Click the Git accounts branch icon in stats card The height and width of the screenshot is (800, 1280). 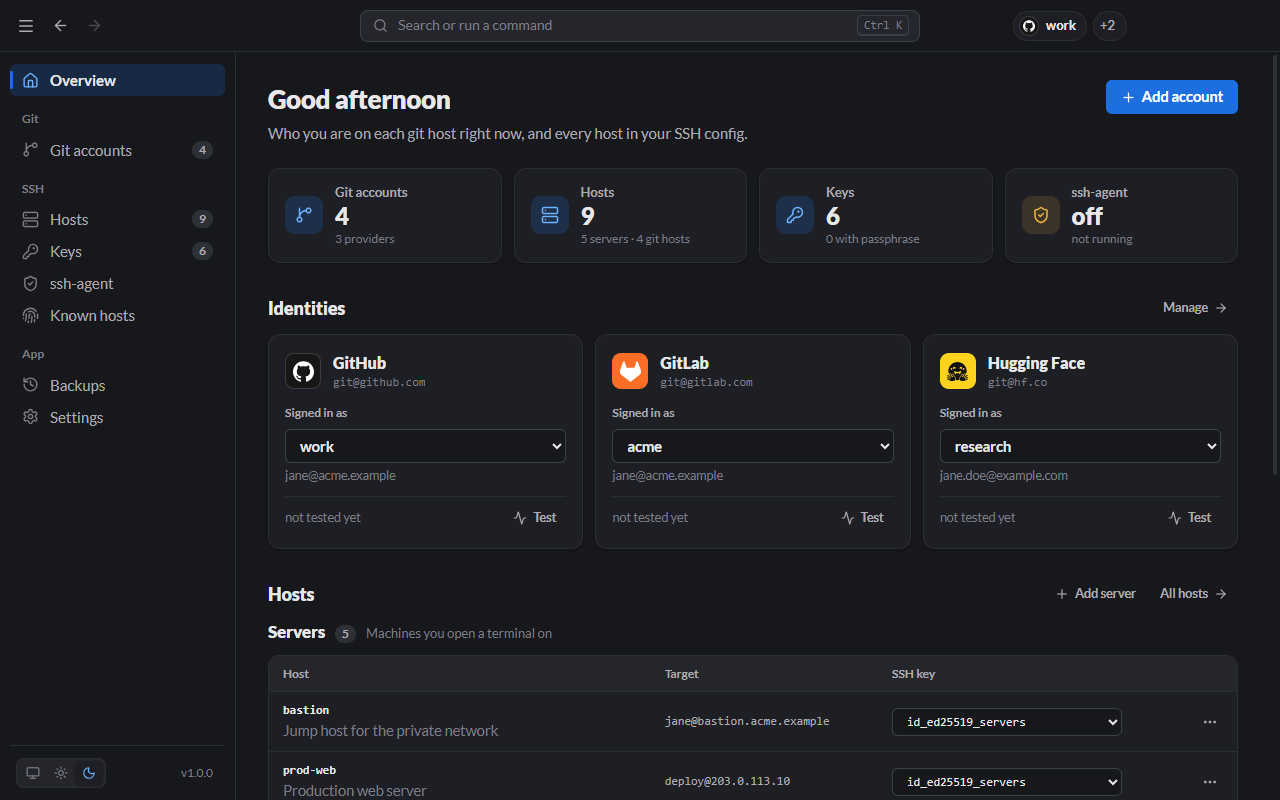point(304,215)
